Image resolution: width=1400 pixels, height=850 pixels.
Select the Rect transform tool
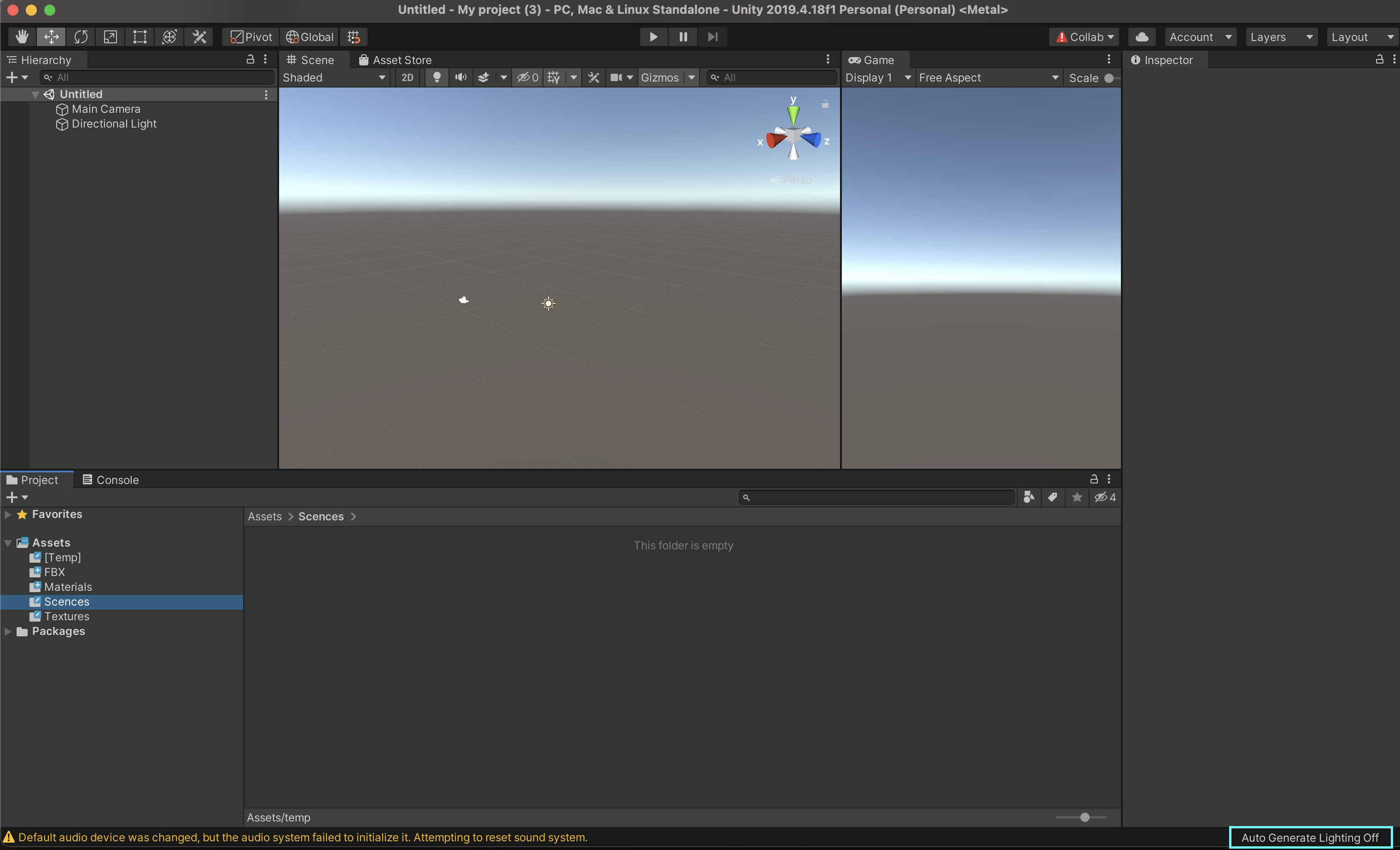click(140, 37)
